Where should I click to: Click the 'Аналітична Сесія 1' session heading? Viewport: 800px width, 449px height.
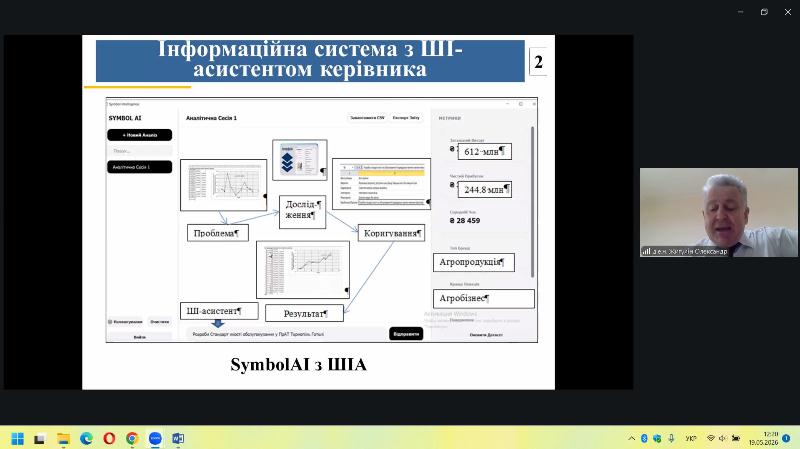(x=211, y=118)
